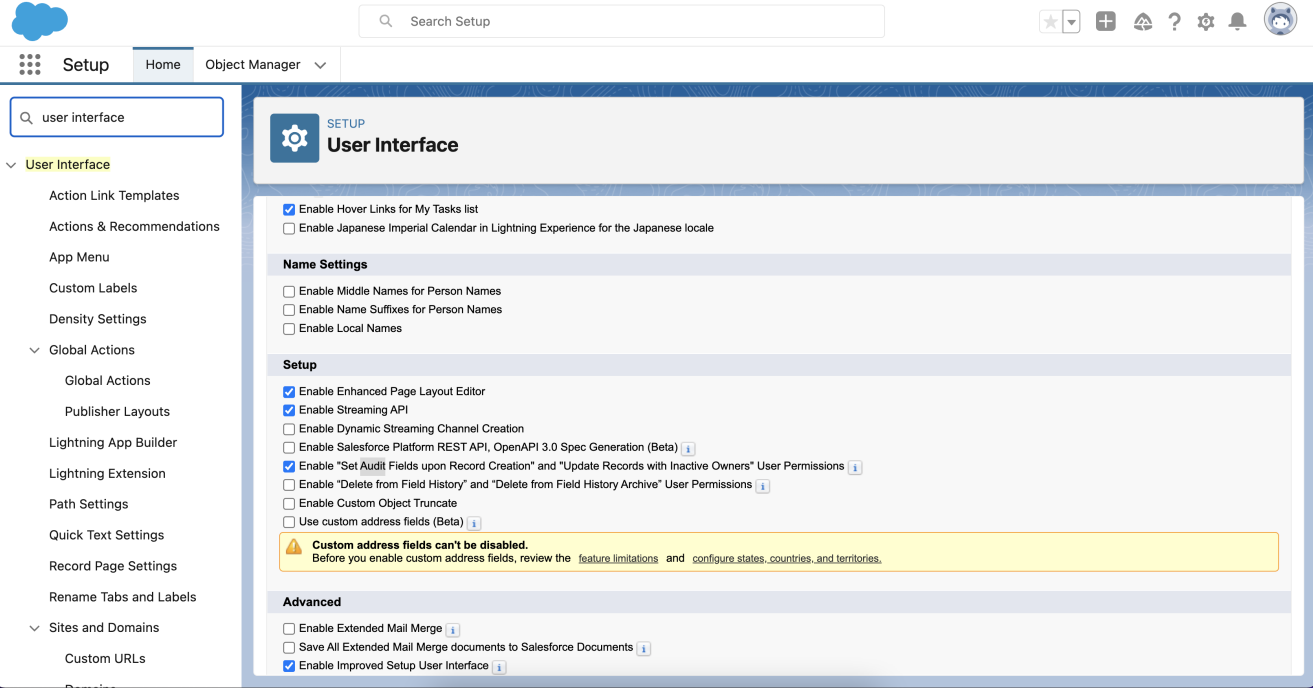The height and width of the screenshot is (688, 1313).
Task: Open the Setup gear menu icon
Action: tap(1206, 21)
